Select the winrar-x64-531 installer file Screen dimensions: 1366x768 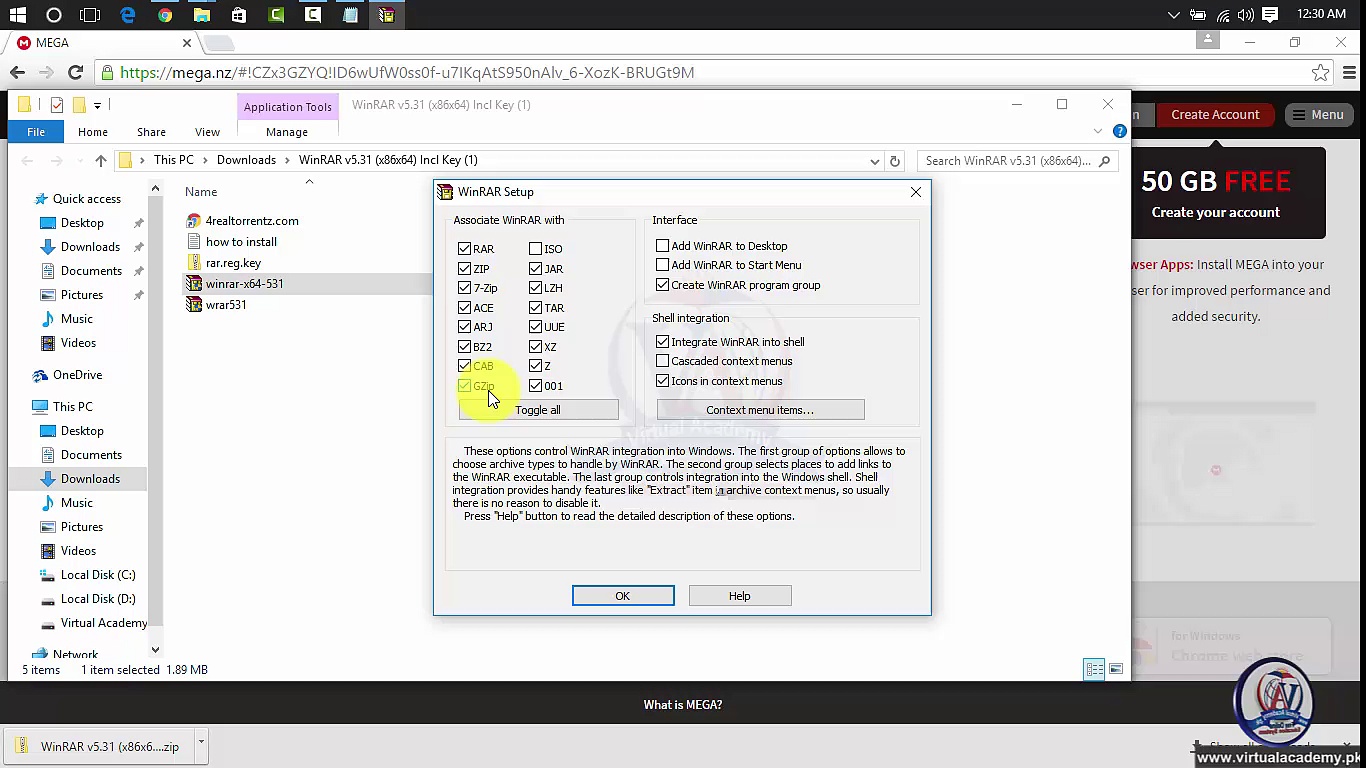[x=244, y=284]
